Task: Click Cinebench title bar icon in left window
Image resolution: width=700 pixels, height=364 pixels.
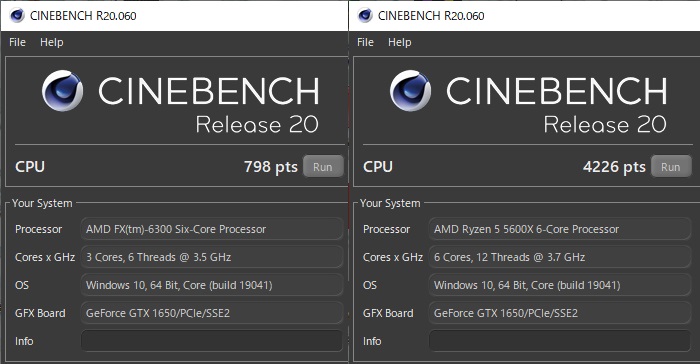Action: click(17, 16)
